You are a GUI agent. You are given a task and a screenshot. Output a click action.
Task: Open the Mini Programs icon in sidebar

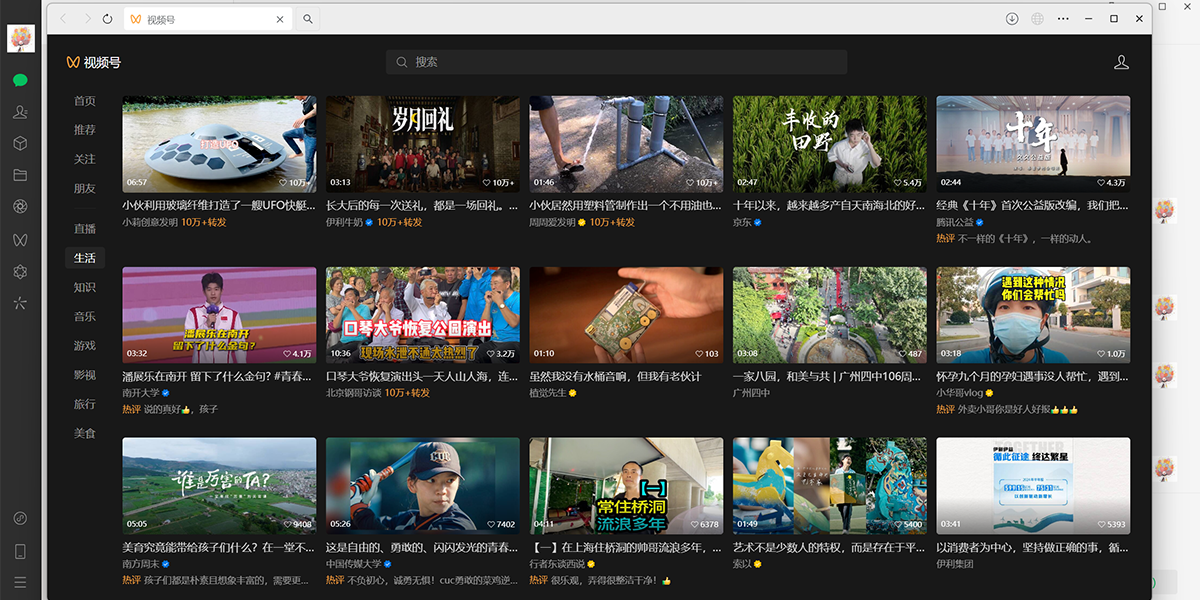click(20, 302)
